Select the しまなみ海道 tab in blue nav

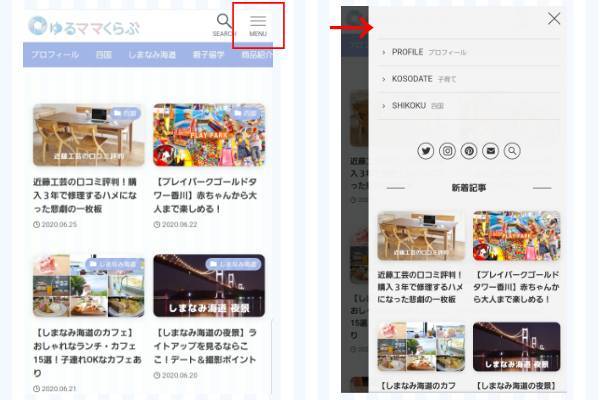[x=152, y=55]
